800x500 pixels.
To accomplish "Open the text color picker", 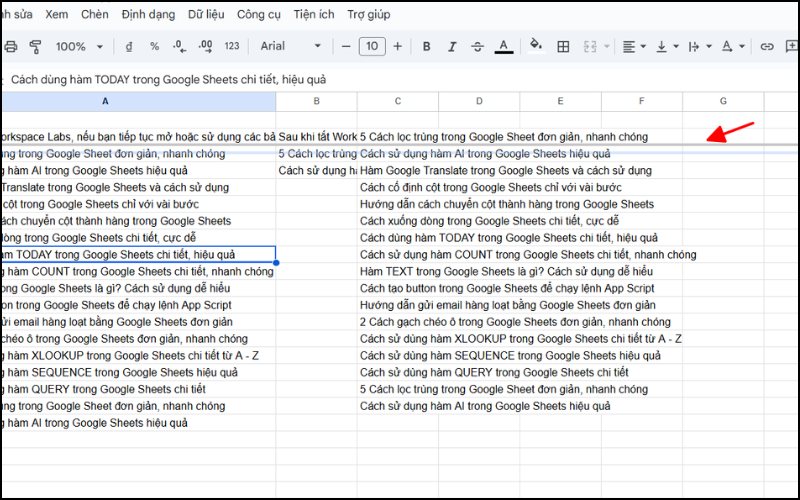I will 504,46.
